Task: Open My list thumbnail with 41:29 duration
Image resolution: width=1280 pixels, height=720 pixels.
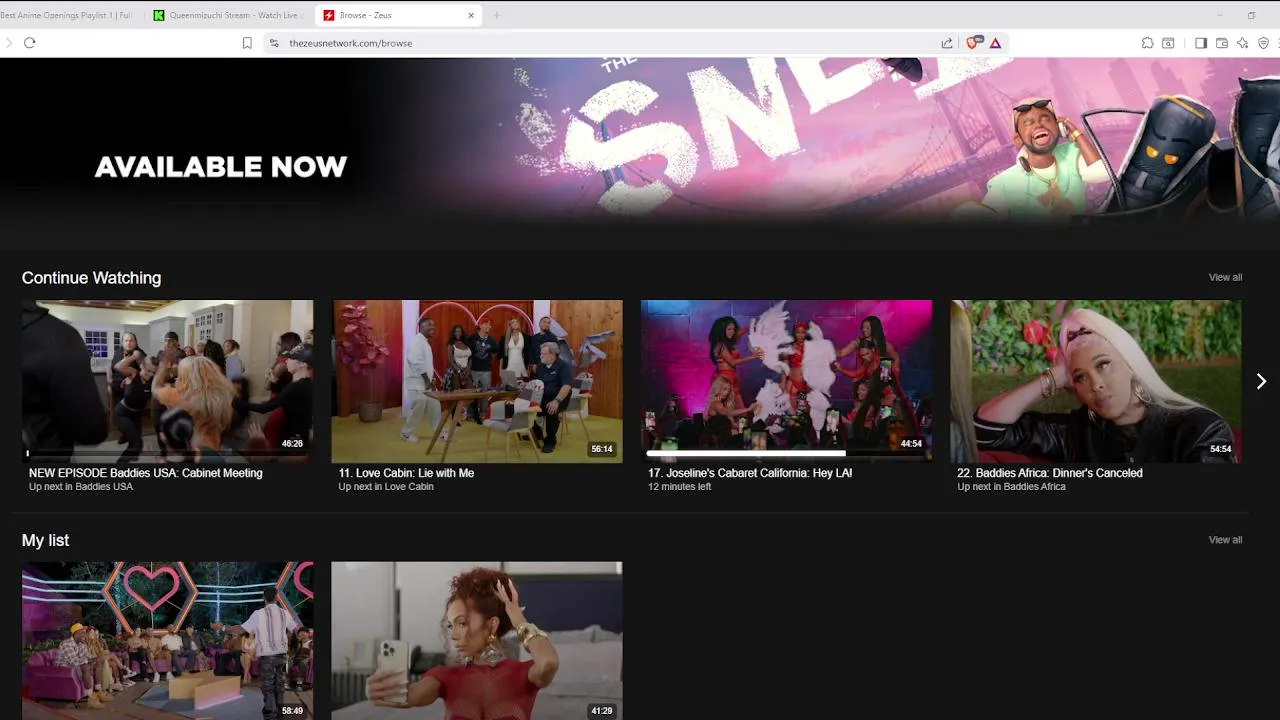Action: coord(477,641)
